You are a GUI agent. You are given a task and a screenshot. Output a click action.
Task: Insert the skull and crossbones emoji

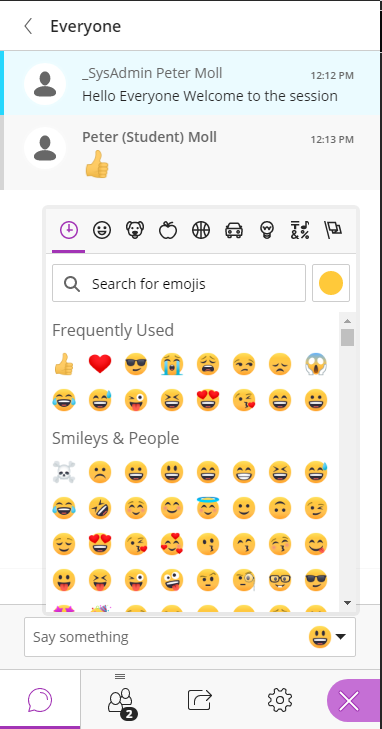point(64,472)
